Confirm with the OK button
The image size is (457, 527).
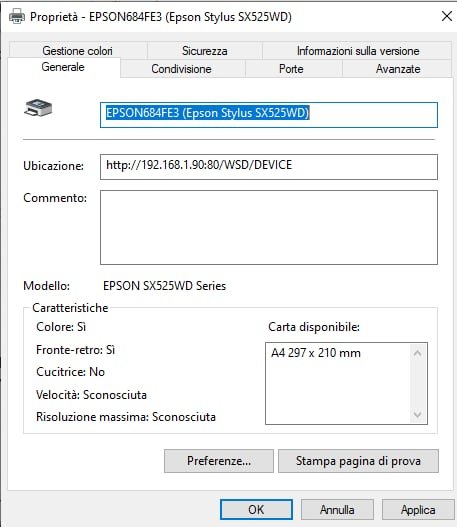[256, 510]
